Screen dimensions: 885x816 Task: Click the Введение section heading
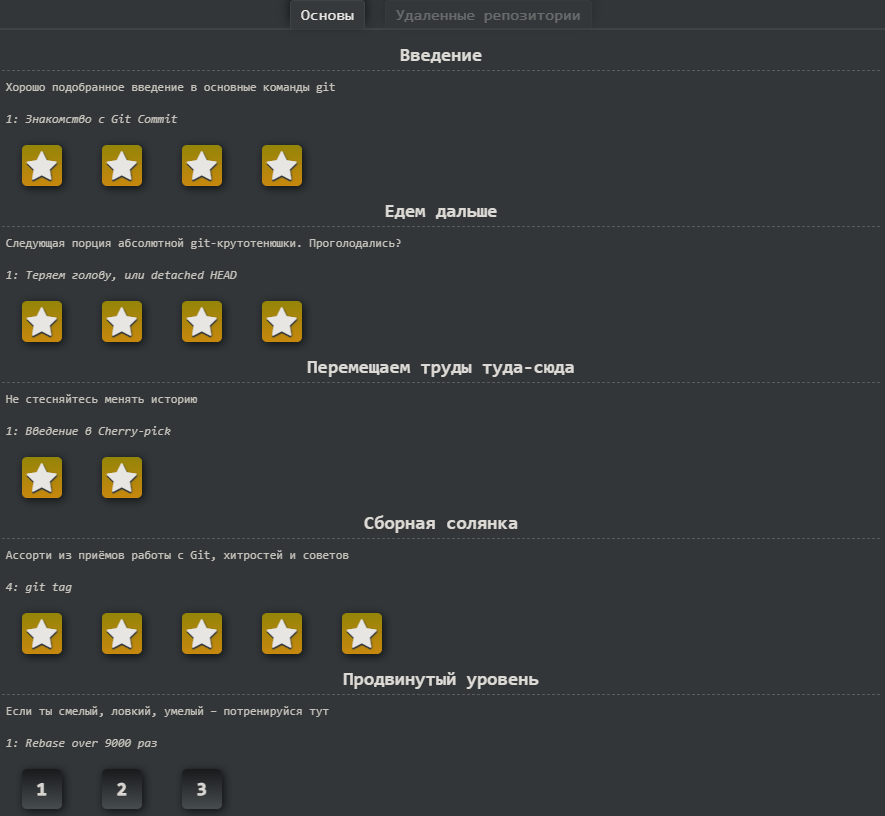(x=441, y=55)
